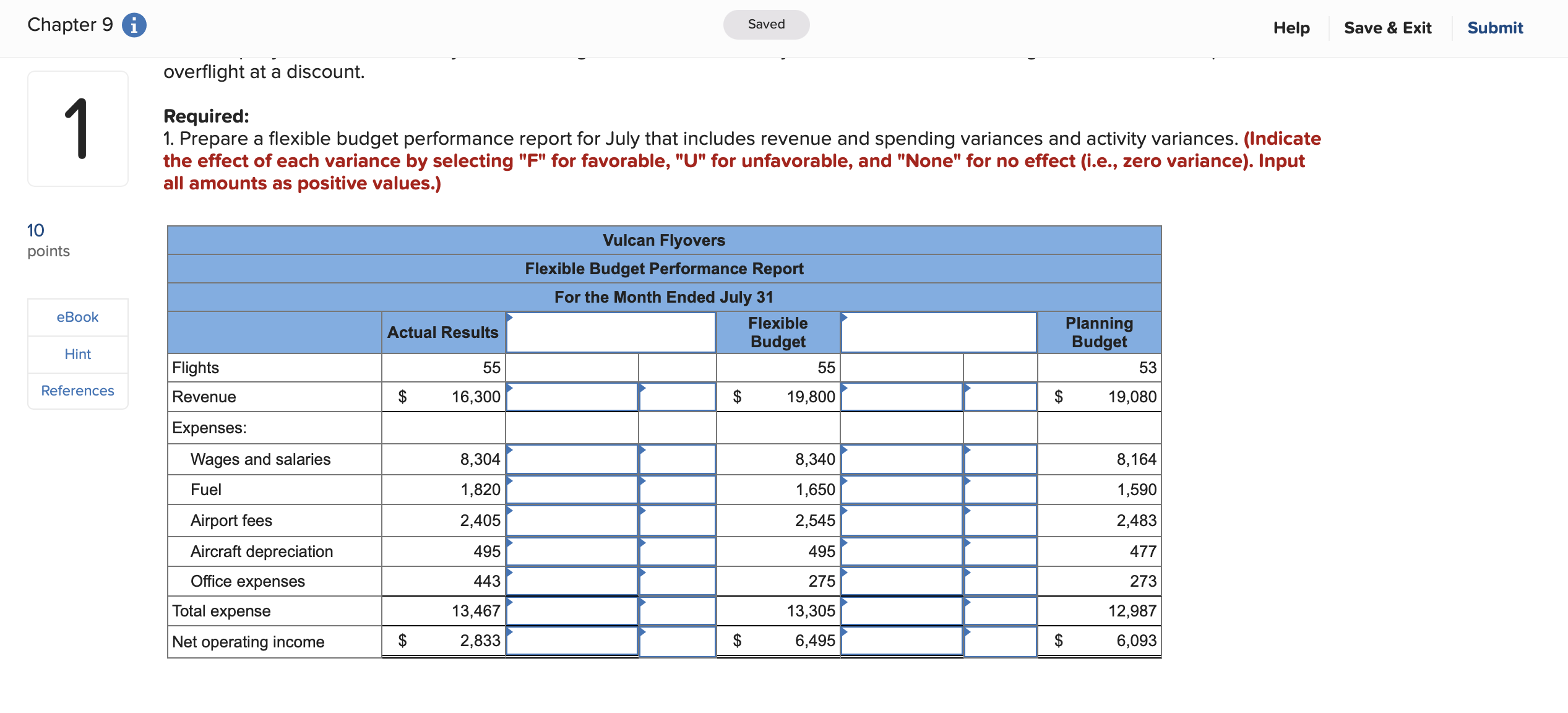Open Fuel activity variance F/U dropdown
Viewport: 1568px width, 713px height.
[1000, 490]
